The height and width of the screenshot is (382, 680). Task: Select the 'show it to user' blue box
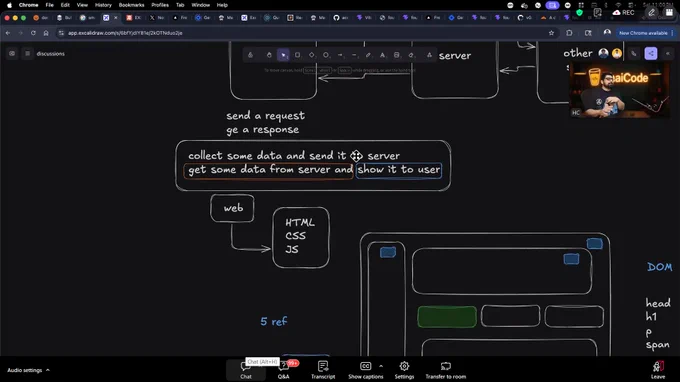click(399, 170)
